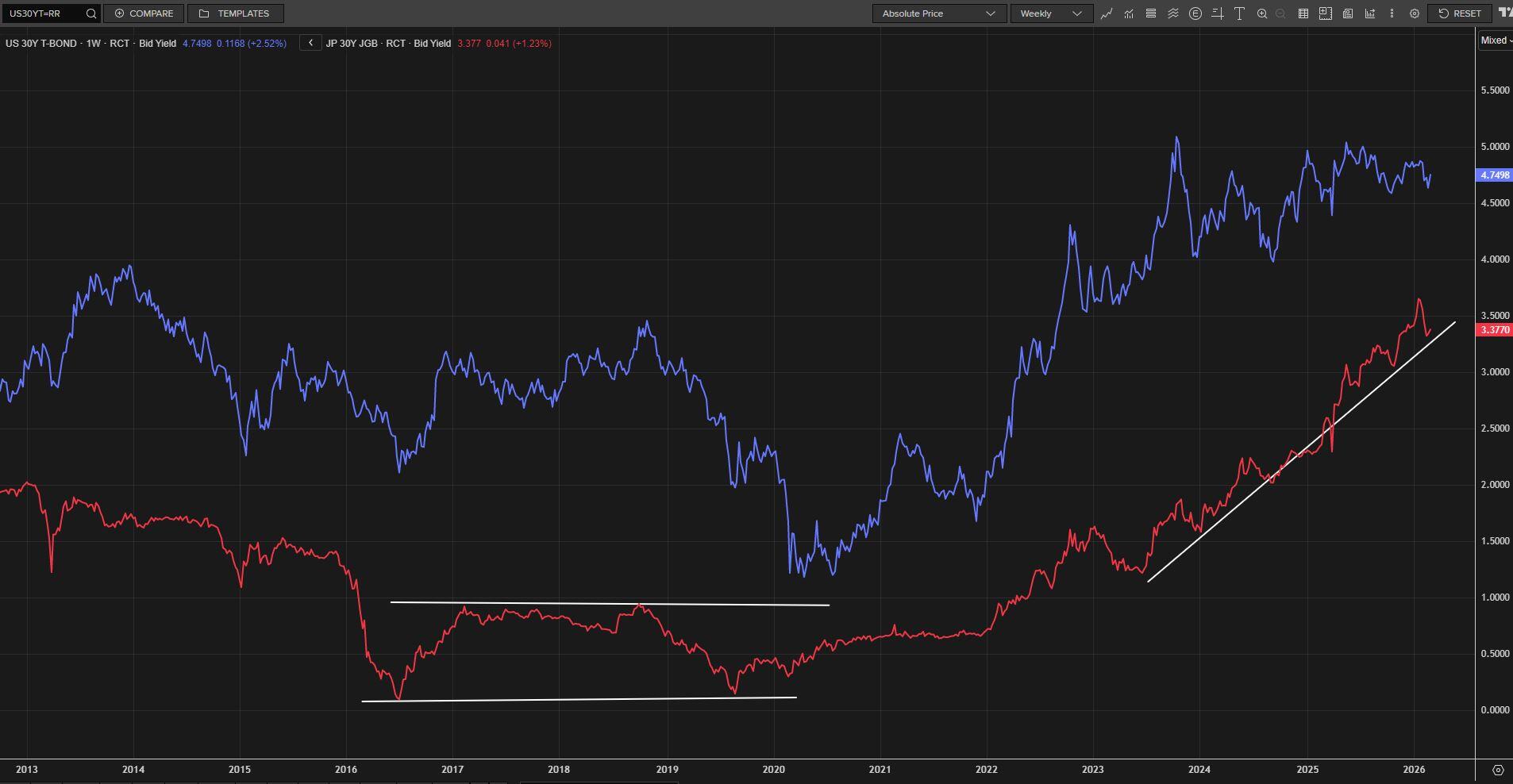Click the news document icon
Image resolution: width=1513 pixels, height=784 pixels.
(1347, 13)
